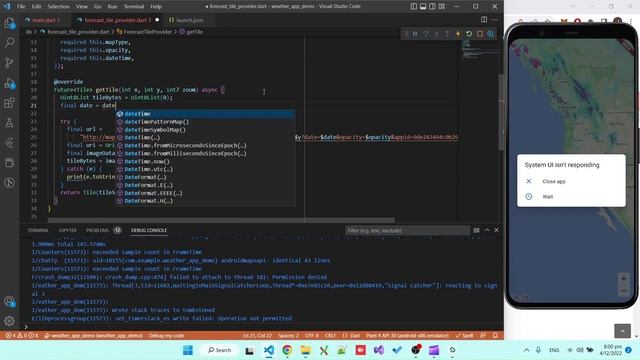
Task: Switch to the DEBUG CONSOLE panel tab
Action: [x=149, y=231]
